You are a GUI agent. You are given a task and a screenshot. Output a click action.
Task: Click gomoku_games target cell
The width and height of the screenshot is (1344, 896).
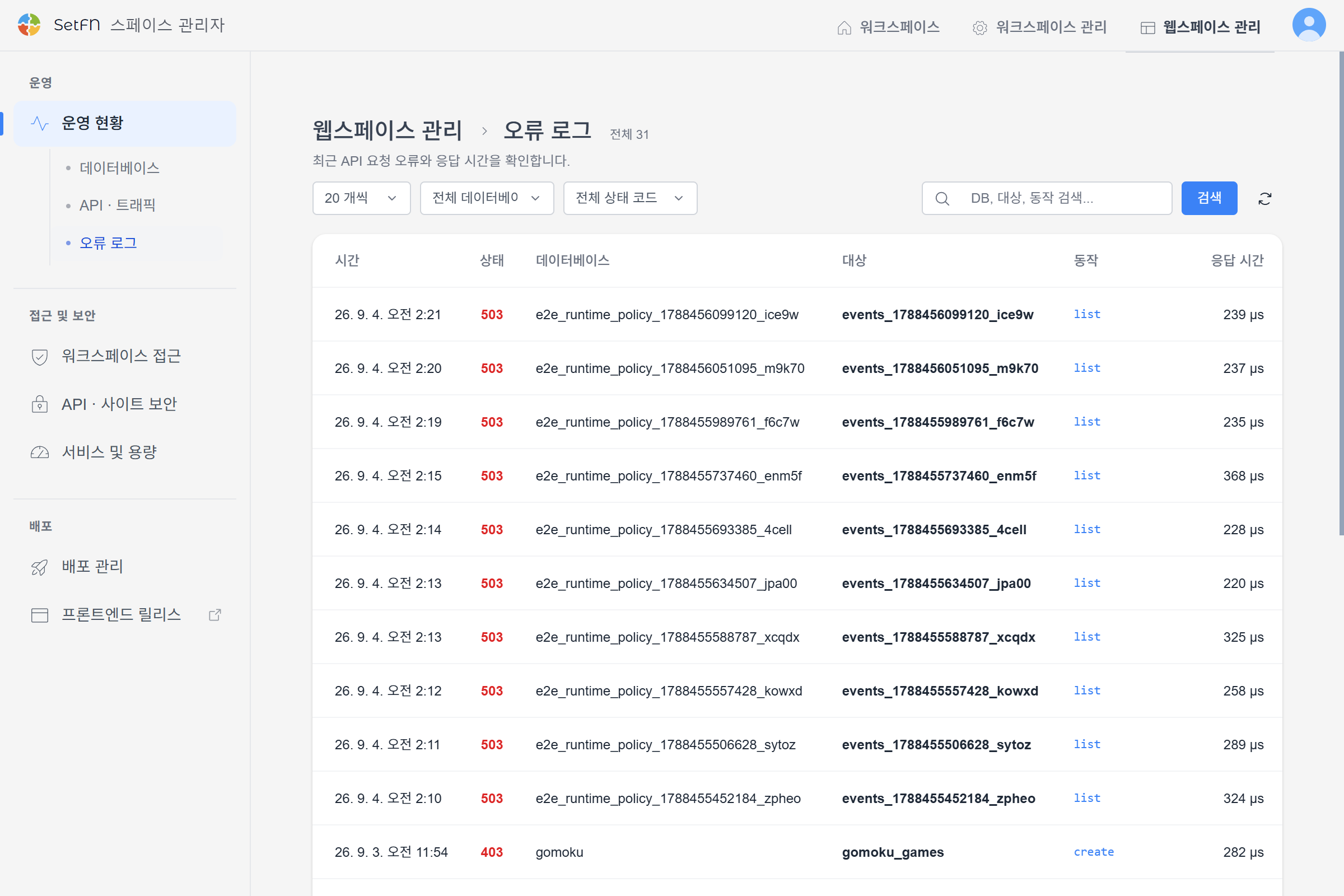tap(893, 852)
